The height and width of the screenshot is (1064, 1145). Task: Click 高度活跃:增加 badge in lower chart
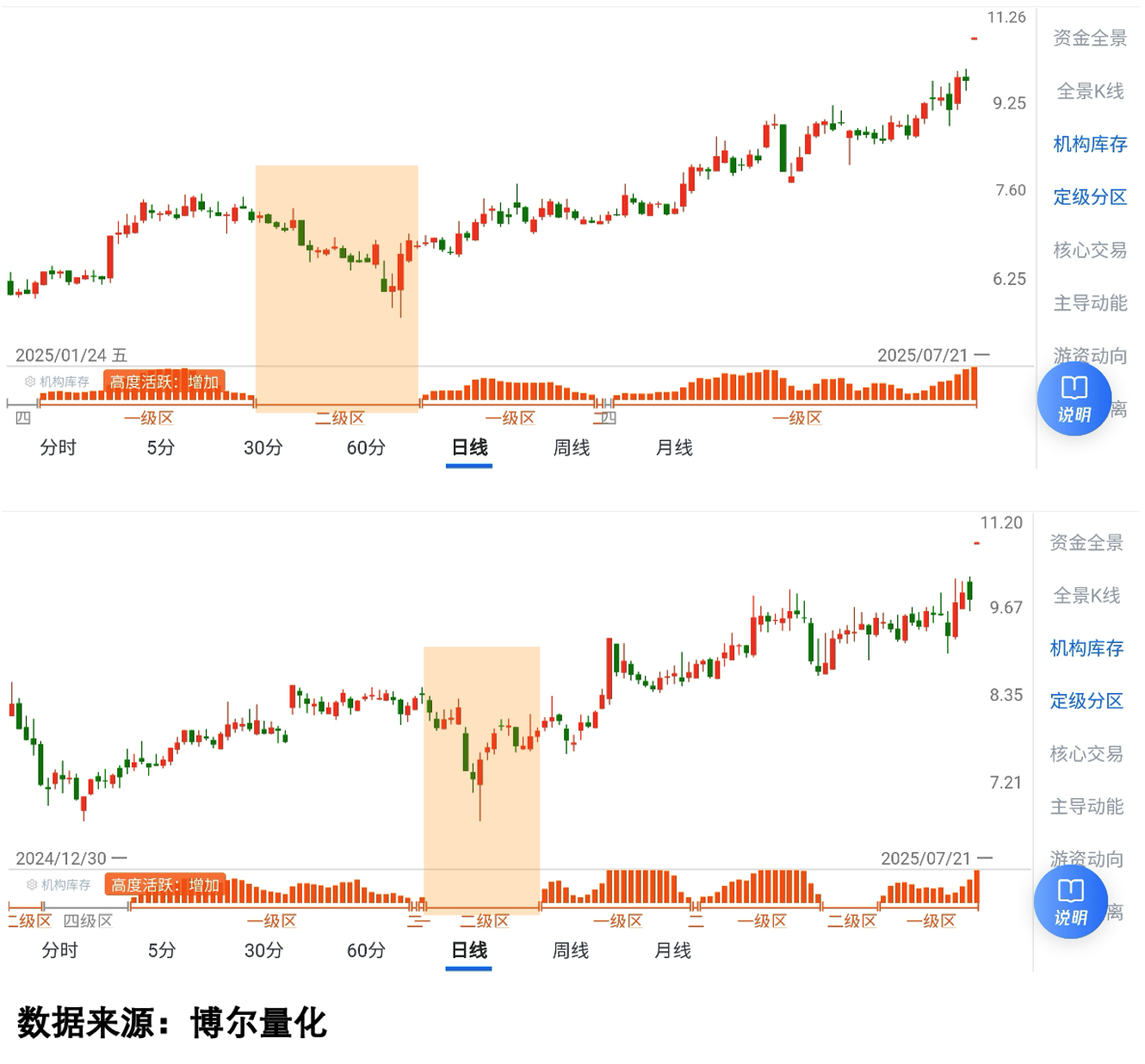pyautogui.click(x=165, y=884)
